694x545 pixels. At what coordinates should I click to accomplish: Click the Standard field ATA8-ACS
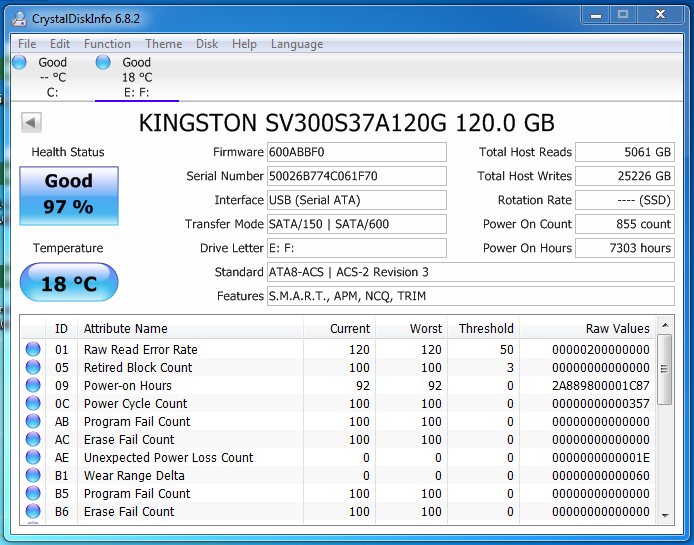[x=471, y=272]
